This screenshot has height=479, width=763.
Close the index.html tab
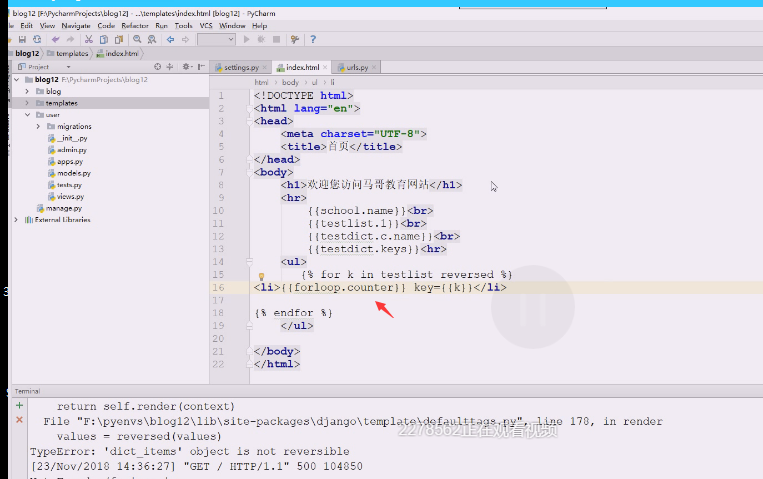(x=325, y=67)
